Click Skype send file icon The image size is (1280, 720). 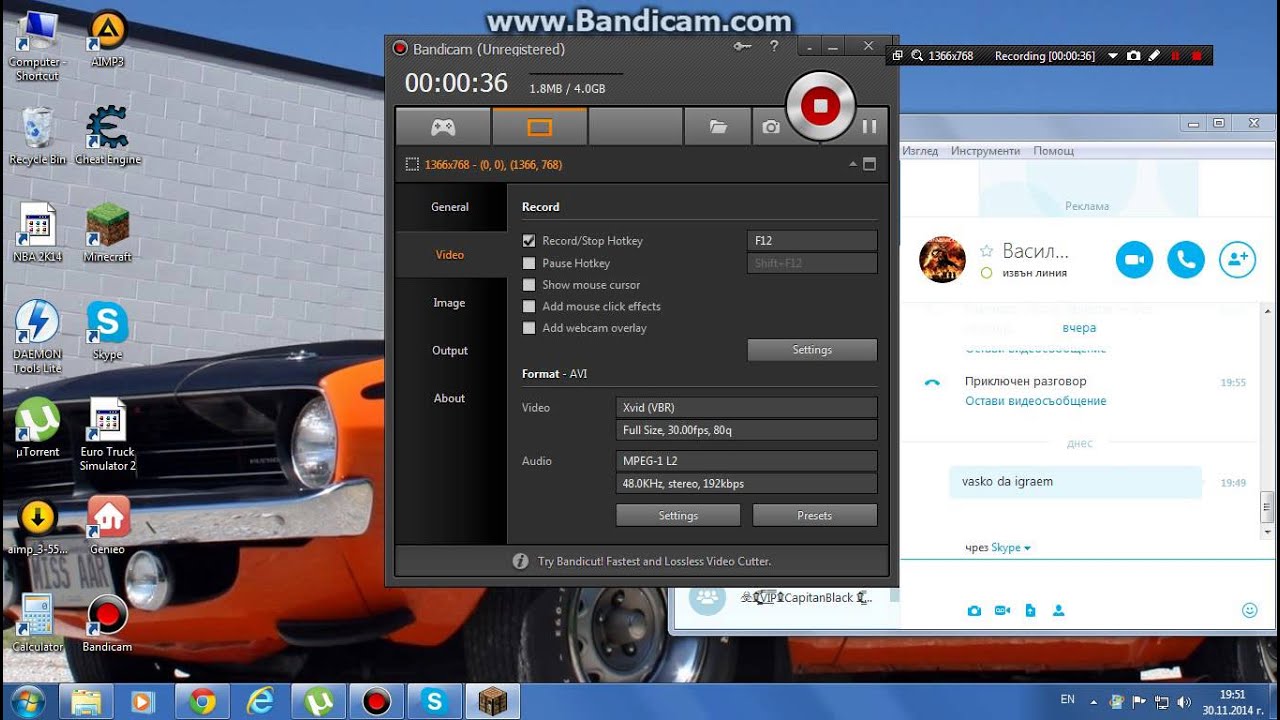1030,610
